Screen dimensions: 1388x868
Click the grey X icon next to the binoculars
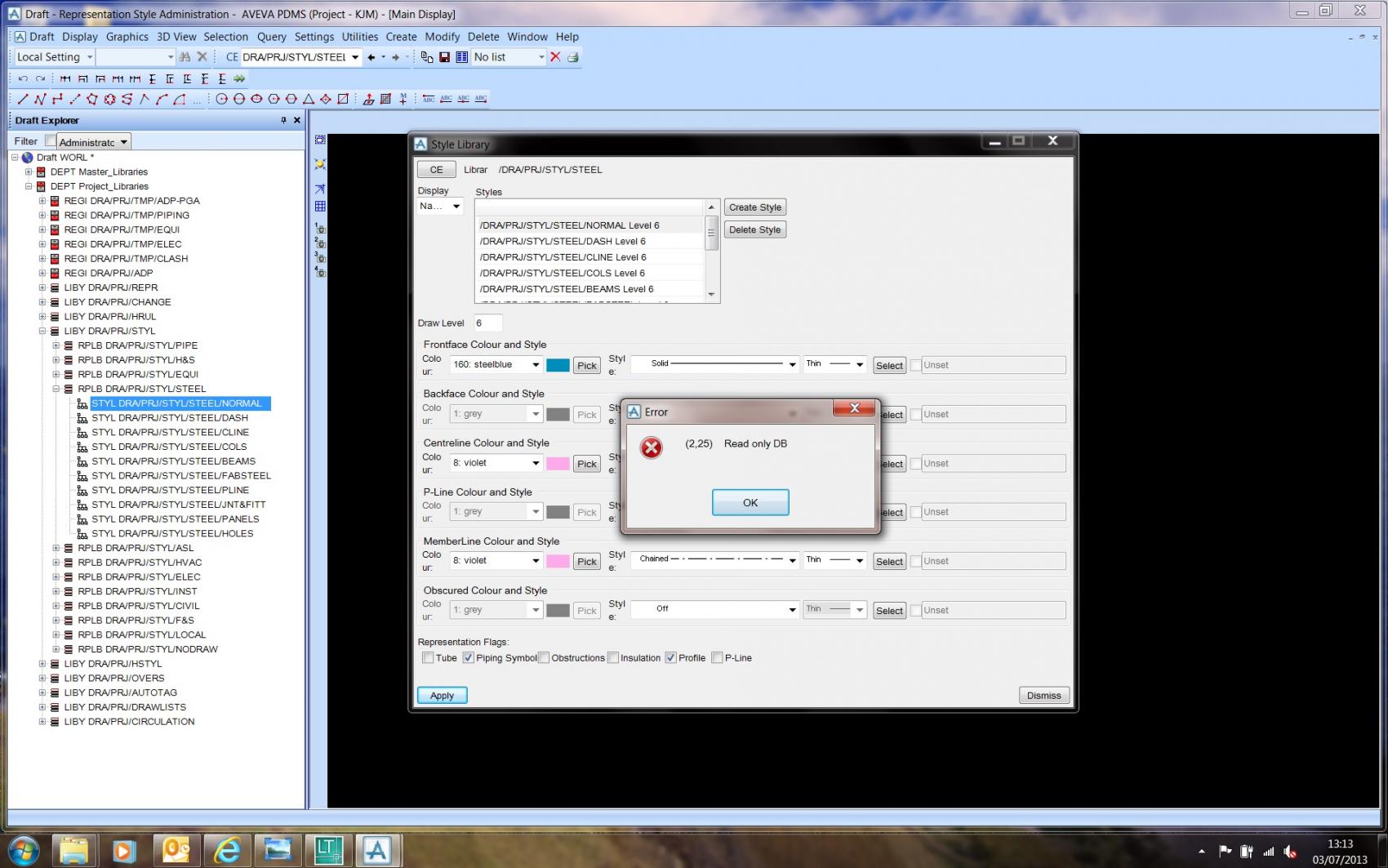coord(202,57)
